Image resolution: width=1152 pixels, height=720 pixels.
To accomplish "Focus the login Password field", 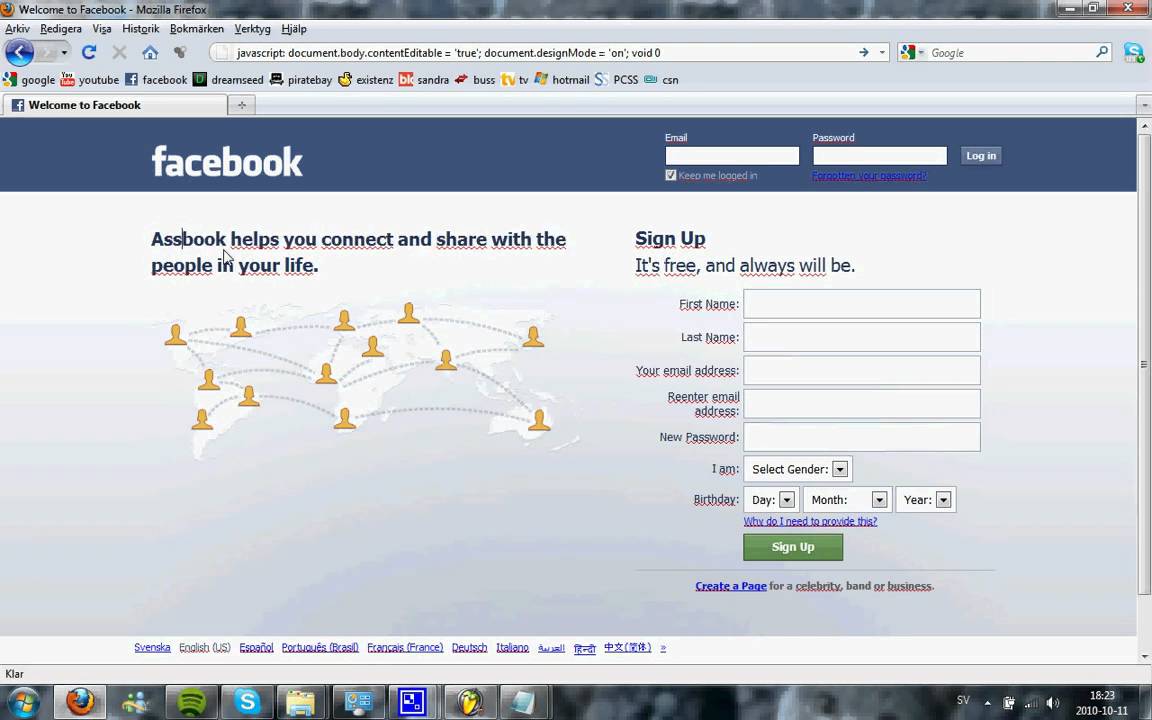I will coord(879,156).
